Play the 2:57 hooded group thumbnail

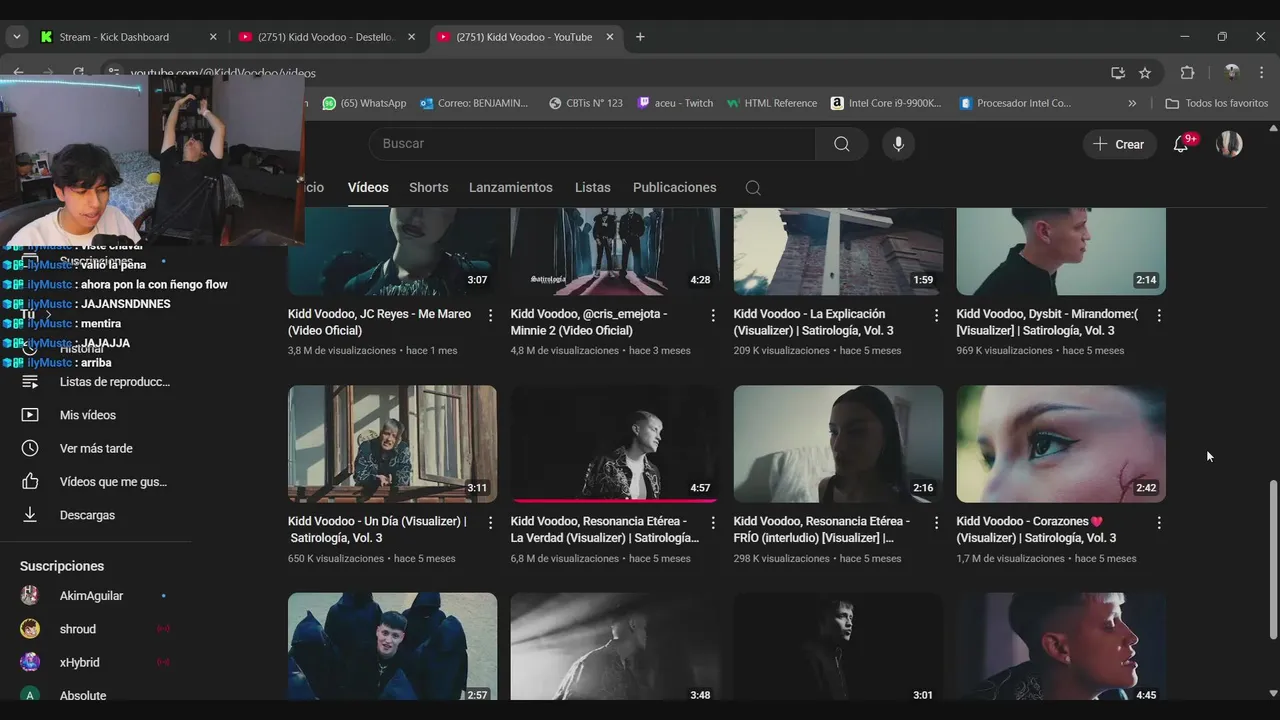point(392,647)
